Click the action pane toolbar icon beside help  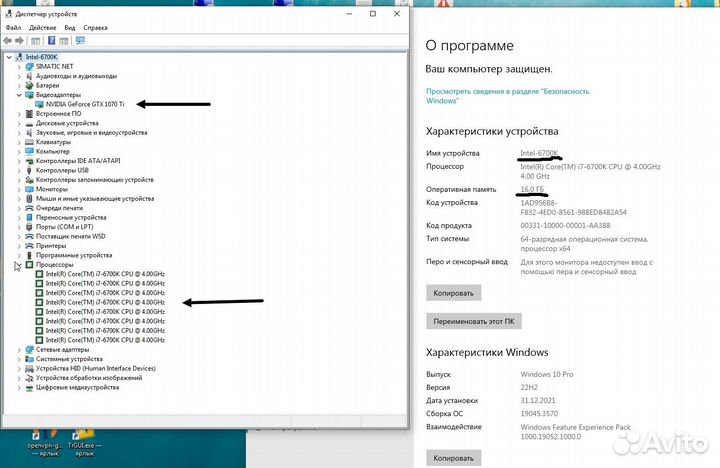tap(64, 41)
